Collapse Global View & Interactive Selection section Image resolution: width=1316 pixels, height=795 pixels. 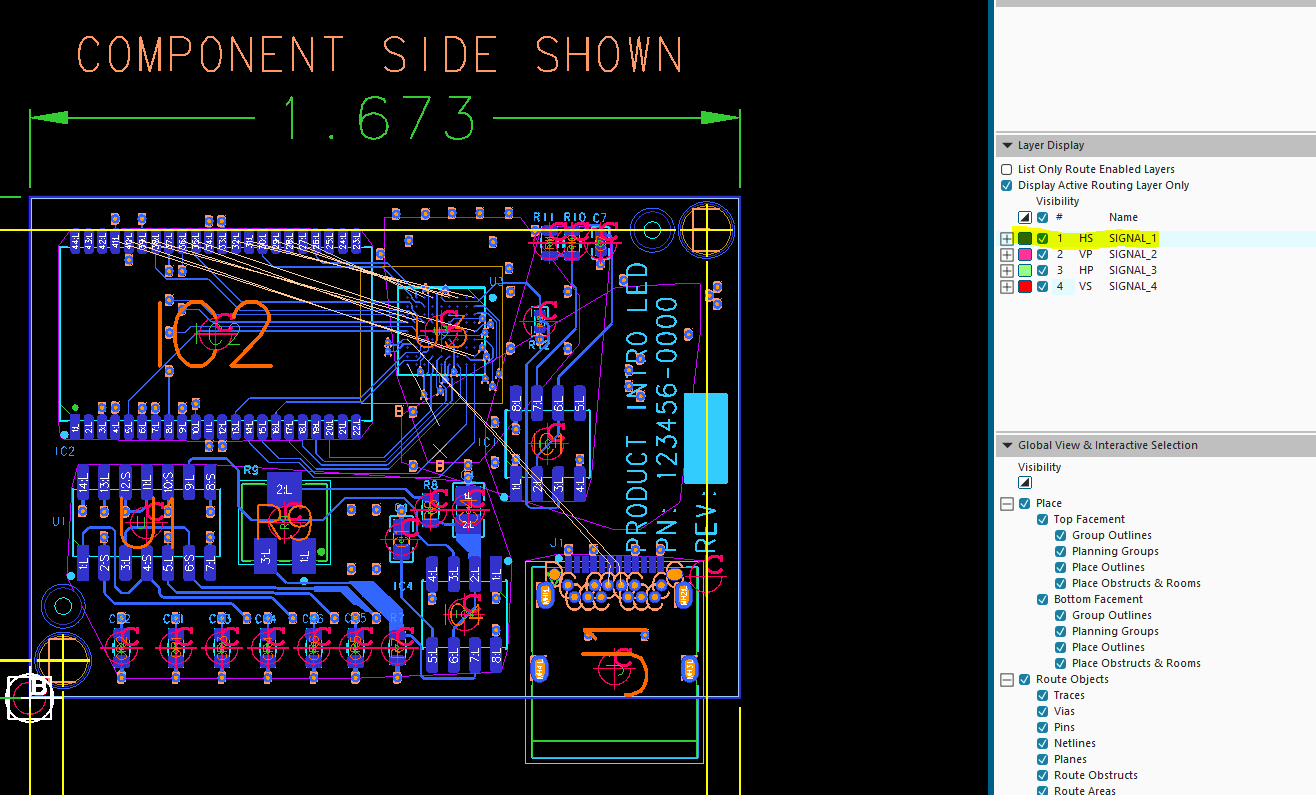[1007, 446]
